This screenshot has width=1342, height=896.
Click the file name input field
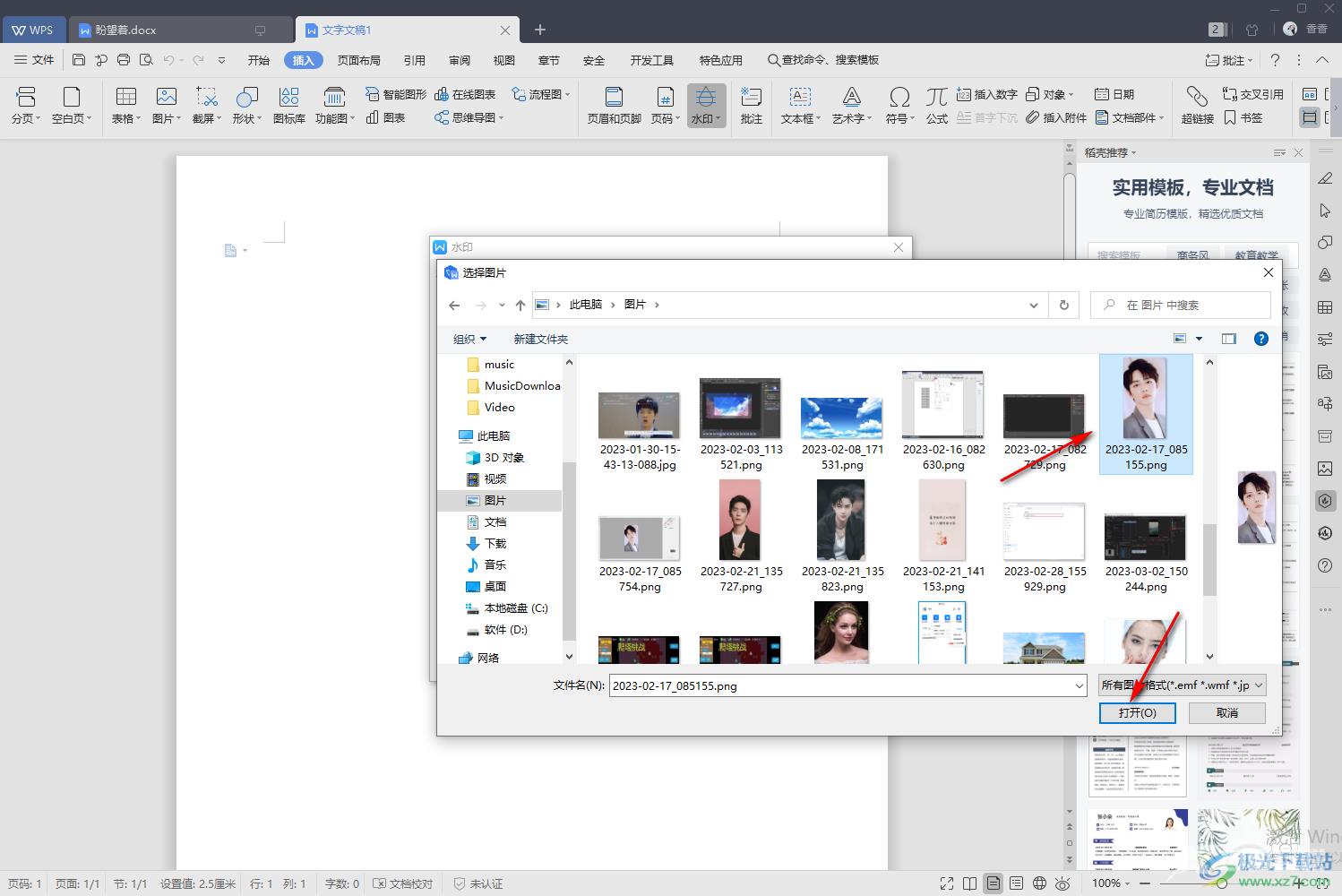(x=842, y=685)
